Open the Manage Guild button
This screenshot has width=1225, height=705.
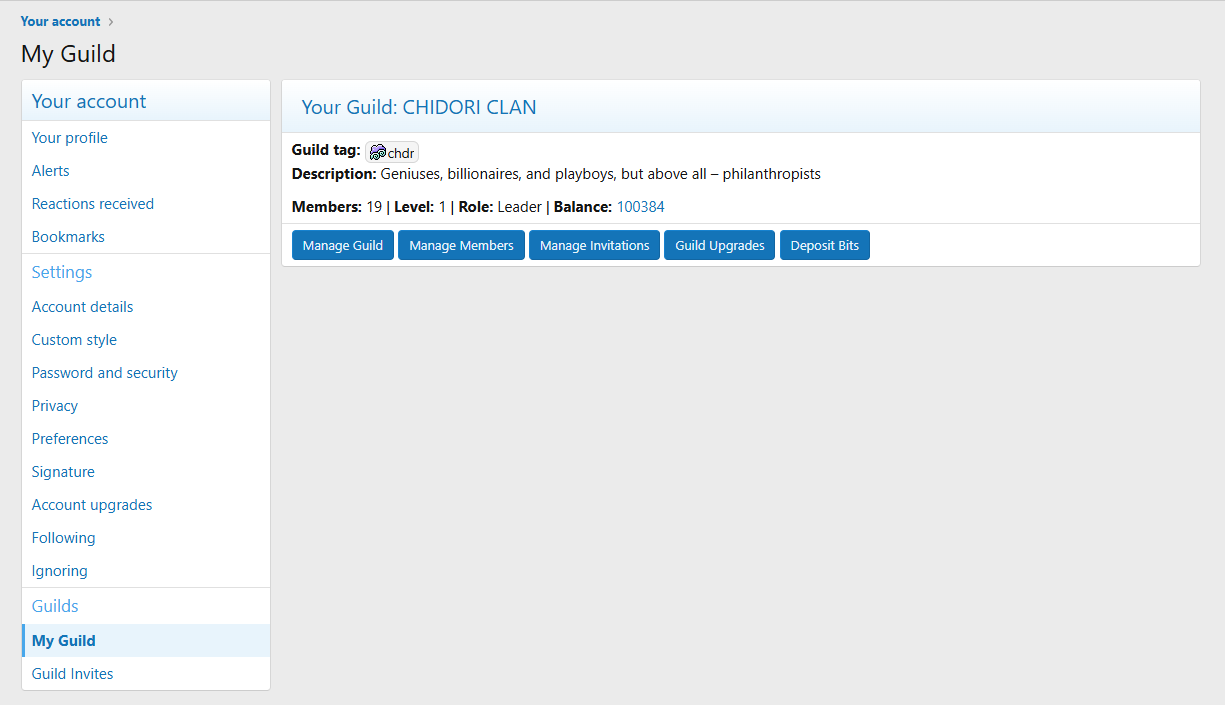click(x=343, y=245)
